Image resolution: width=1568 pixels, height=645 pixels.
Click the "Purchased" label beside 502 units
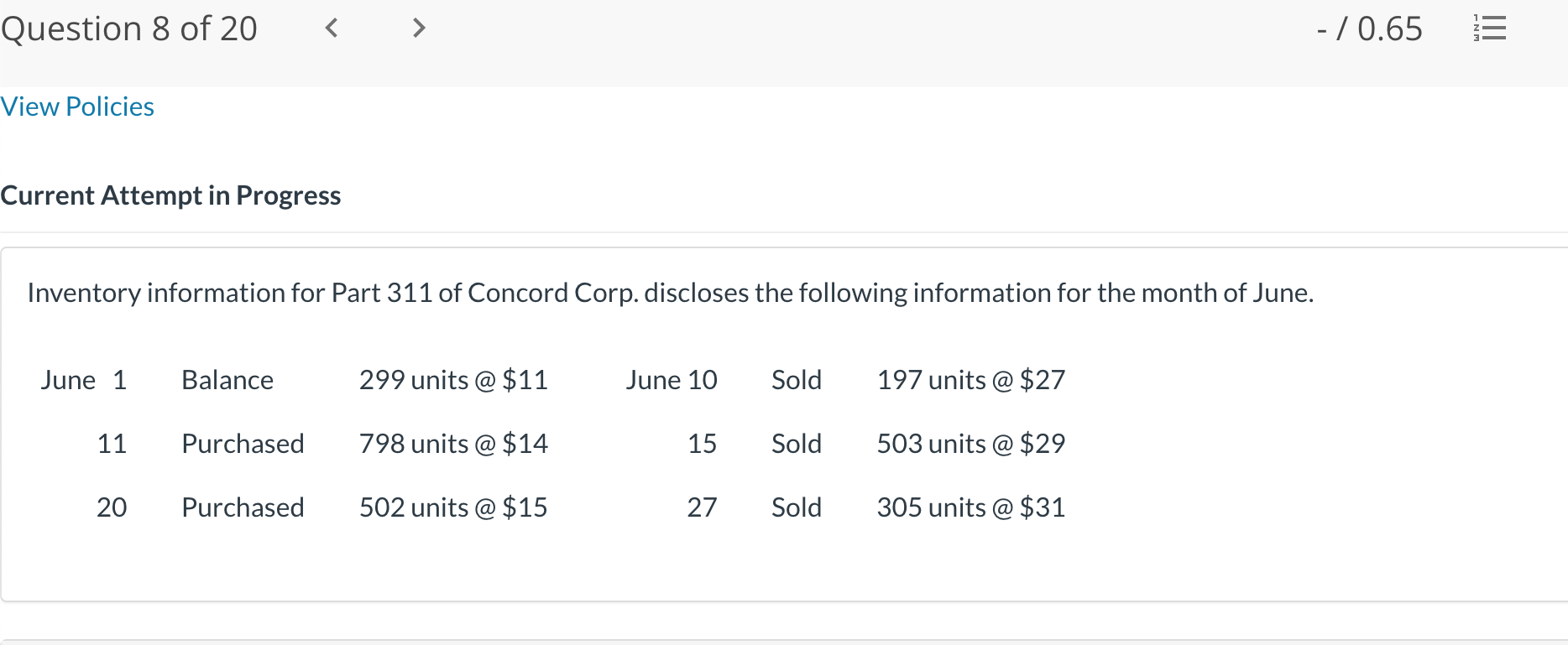pyautogui.click(x=243, y=507)
